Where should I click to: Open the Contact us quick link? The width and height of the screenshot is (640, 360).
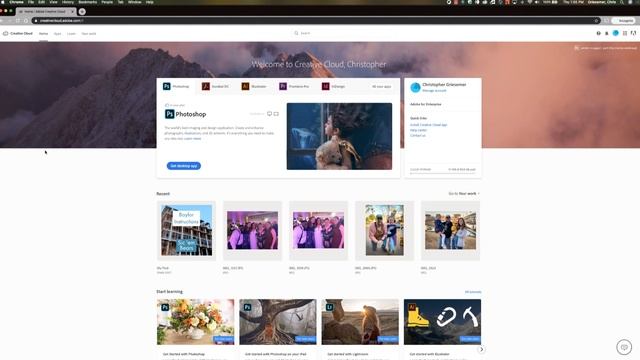point(418,136)
